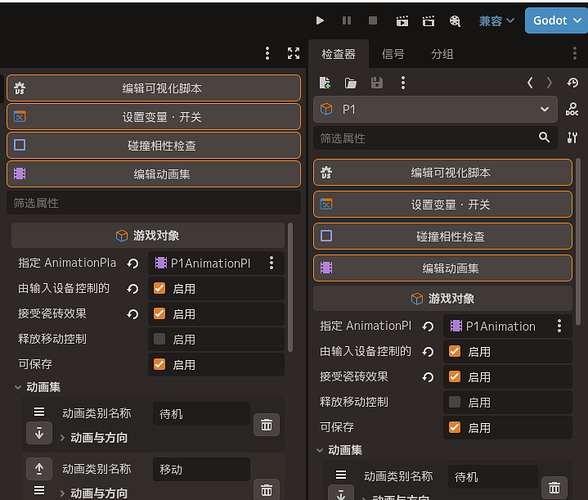Click inspector 编辑可视化脚本 button
The height and width of the screenshot is (500, 588).
443,173
